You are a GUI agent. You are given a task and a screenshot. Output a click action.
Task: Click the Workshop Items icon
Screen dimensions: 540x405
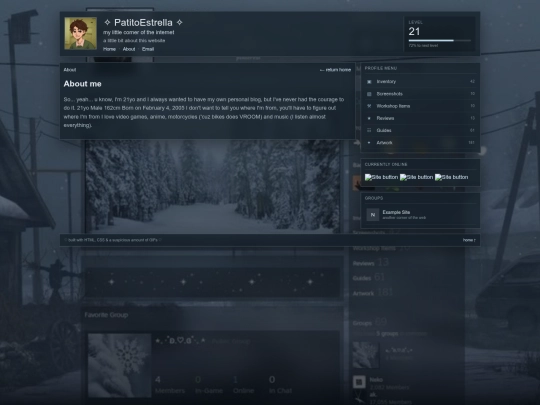369,106
